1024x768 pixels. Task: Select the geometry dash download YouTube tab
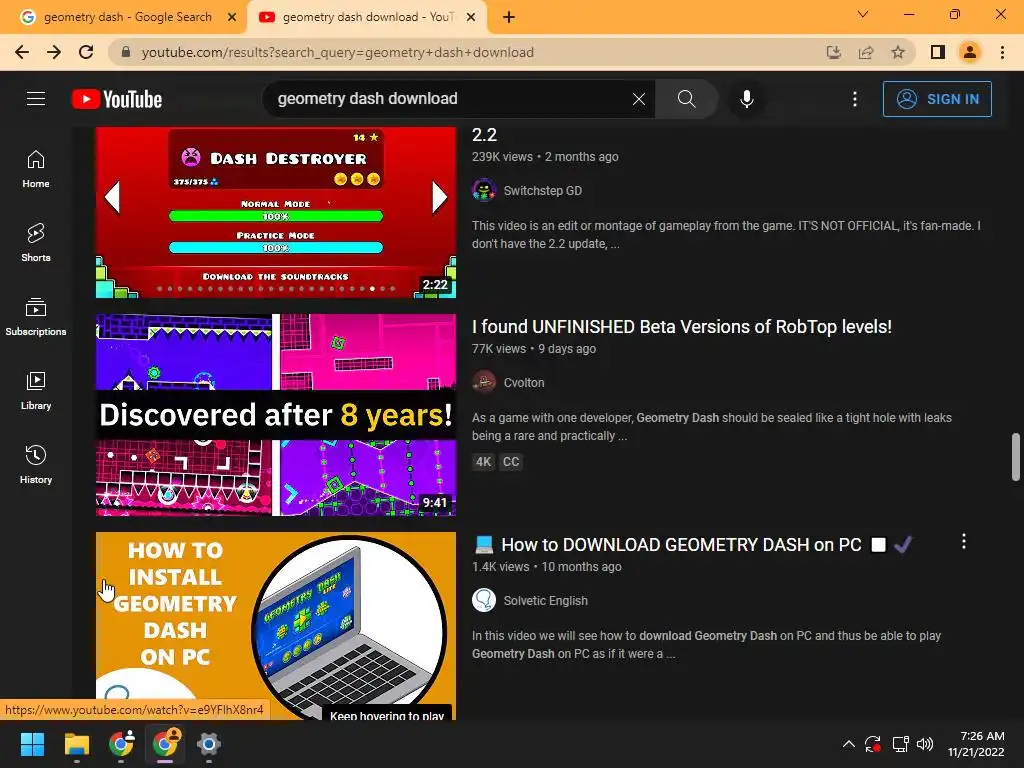tap(367, 17)
